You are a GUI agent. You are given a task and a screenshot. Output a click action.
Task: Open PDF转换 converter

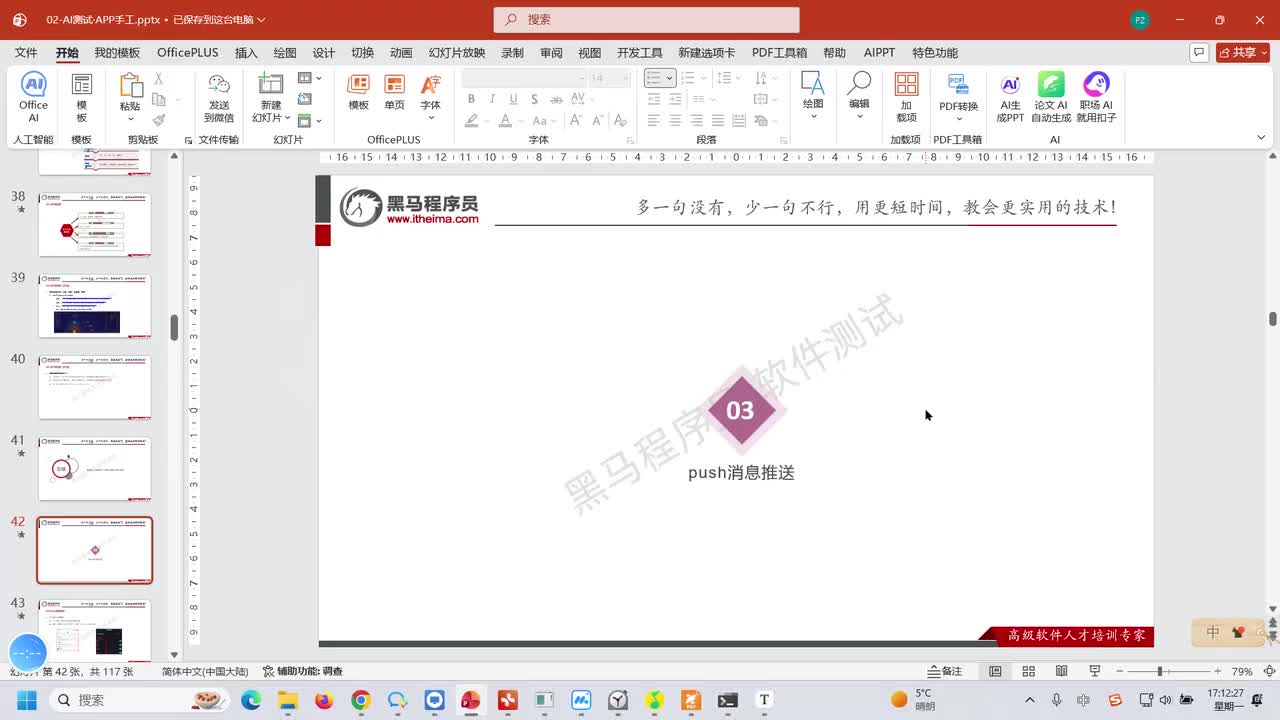click(x=958, y=97)
